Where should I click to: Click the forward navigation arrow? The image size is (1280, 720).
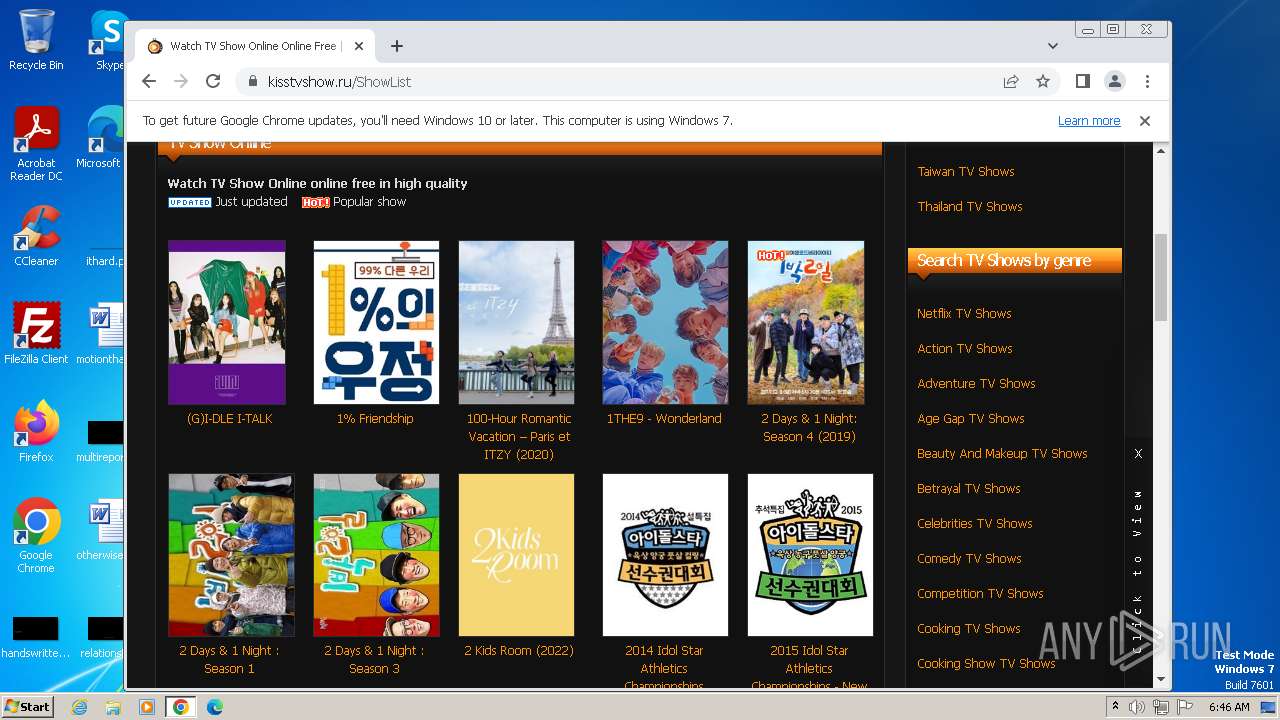pos(181,81)
